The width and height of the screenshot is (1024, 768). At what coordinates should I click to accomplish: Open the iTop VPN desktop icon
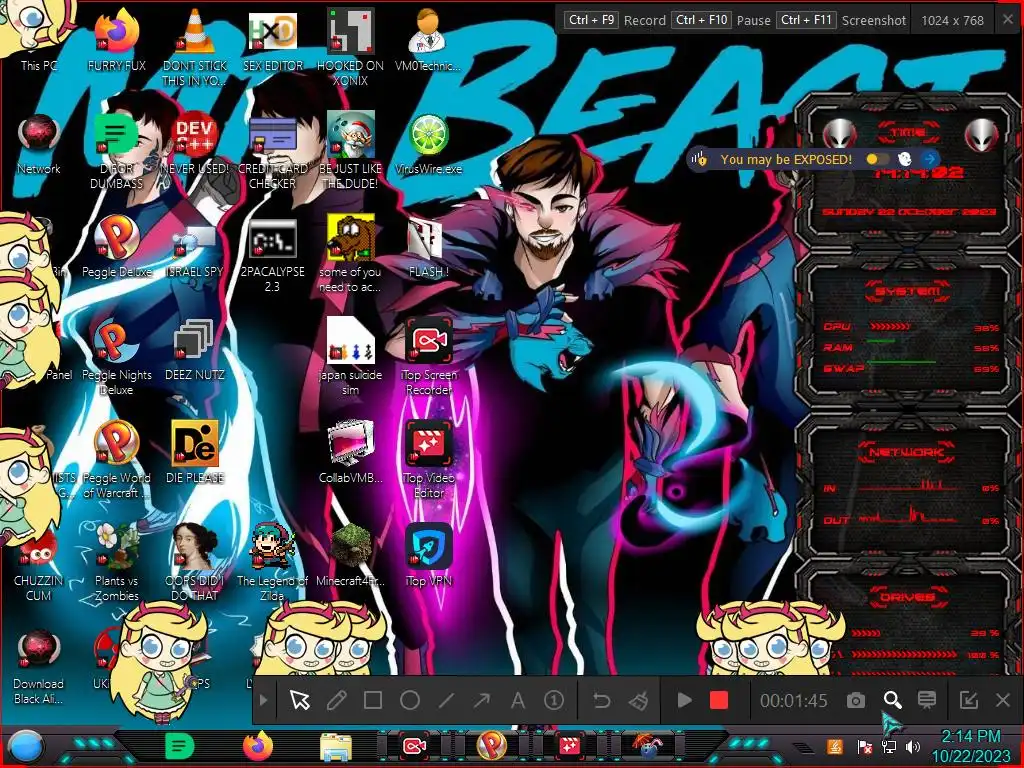tap(428, 546)
